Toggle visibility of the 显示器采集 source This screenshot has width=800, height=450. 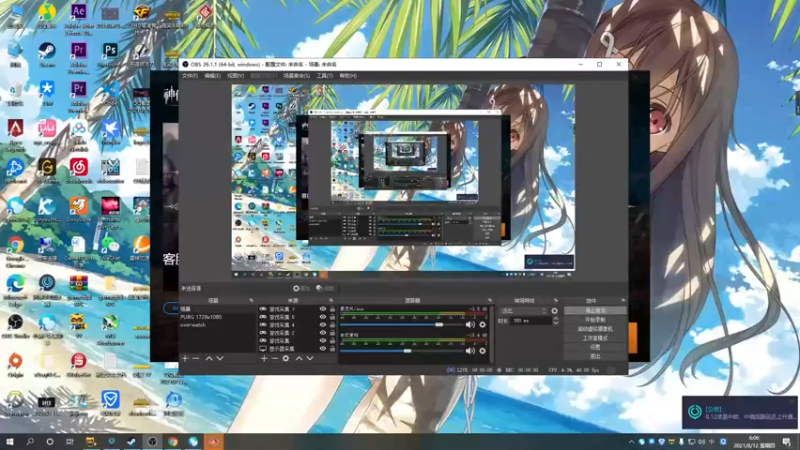point(322,348)
